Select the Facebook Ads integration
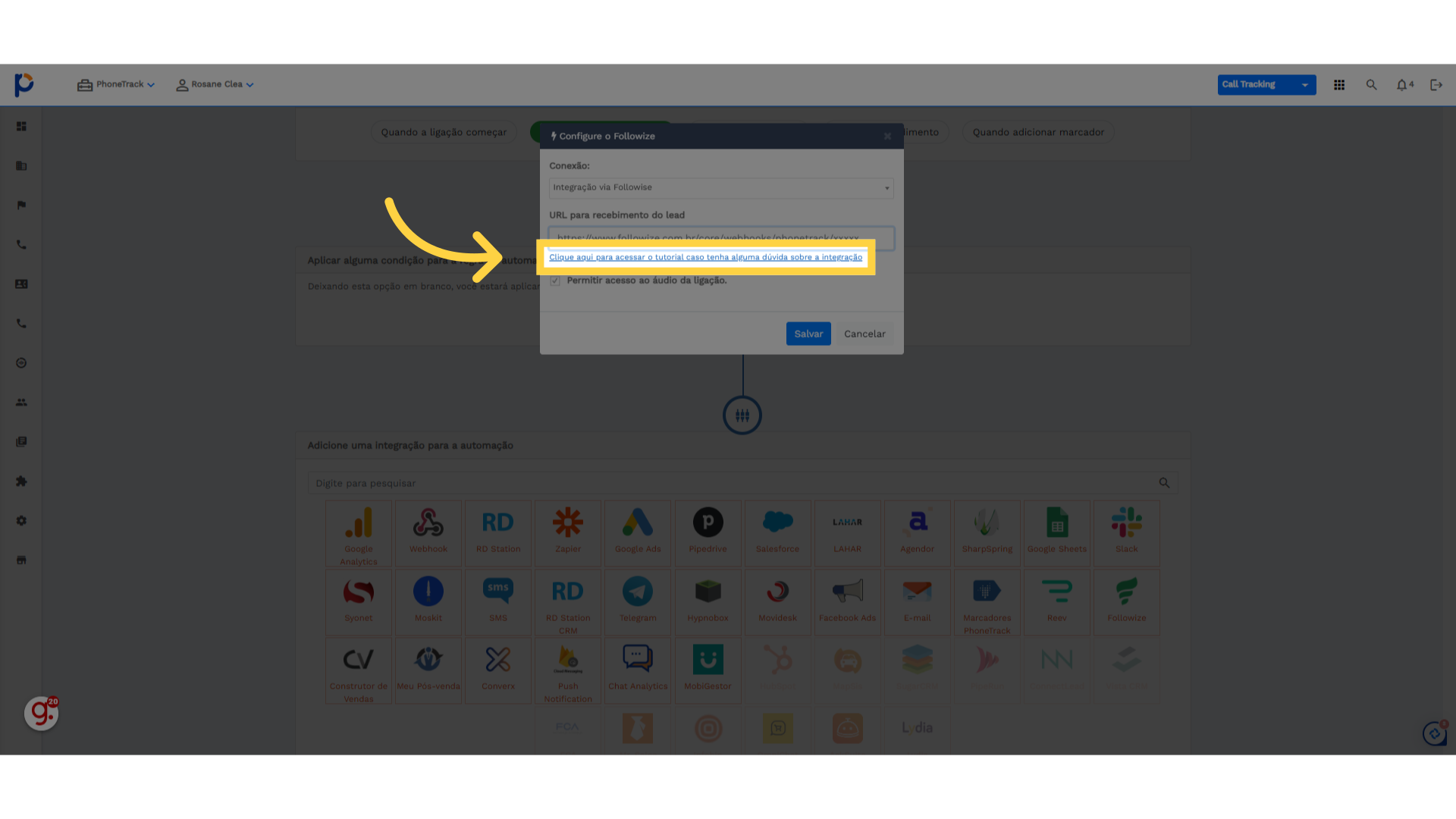This screenshot has height=819, width=1456. [847, 602]
